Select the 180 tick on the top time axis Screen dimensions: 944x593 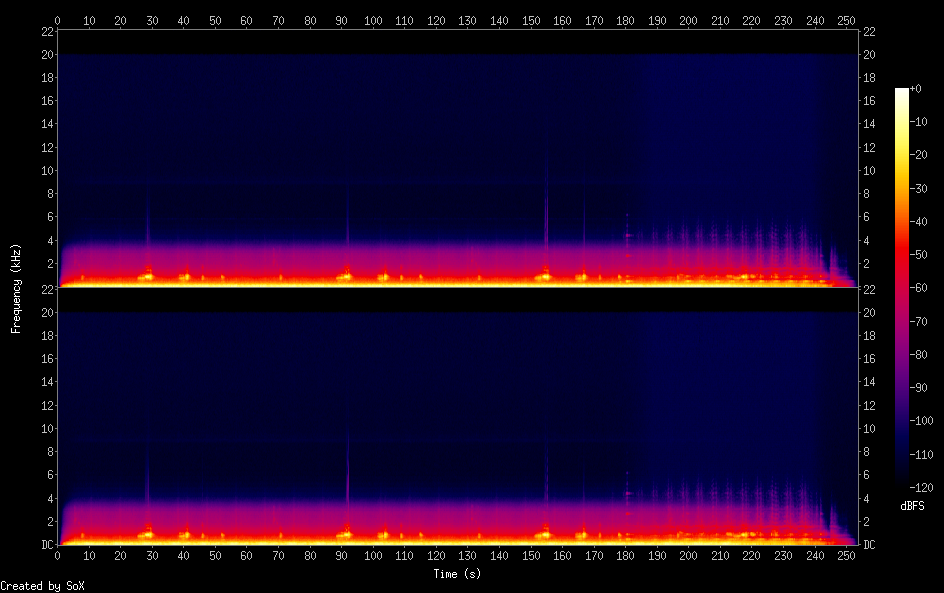626,20
